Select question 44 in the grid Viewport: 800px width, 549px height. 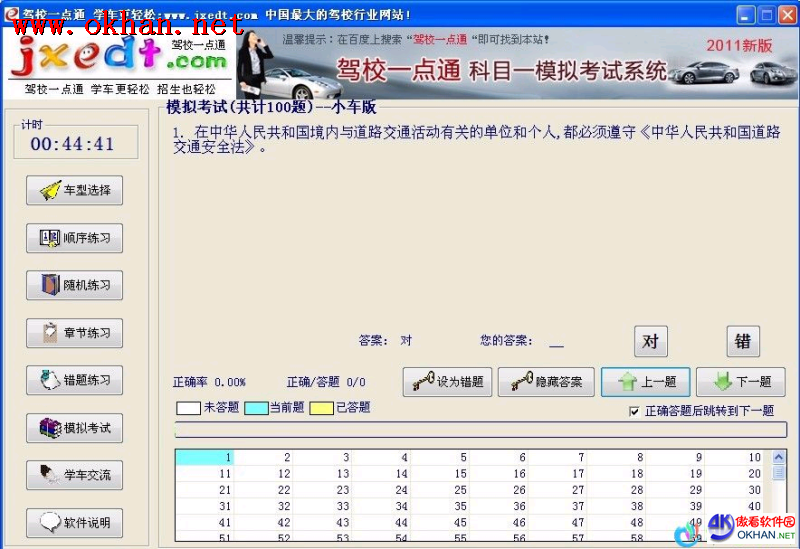381,523
